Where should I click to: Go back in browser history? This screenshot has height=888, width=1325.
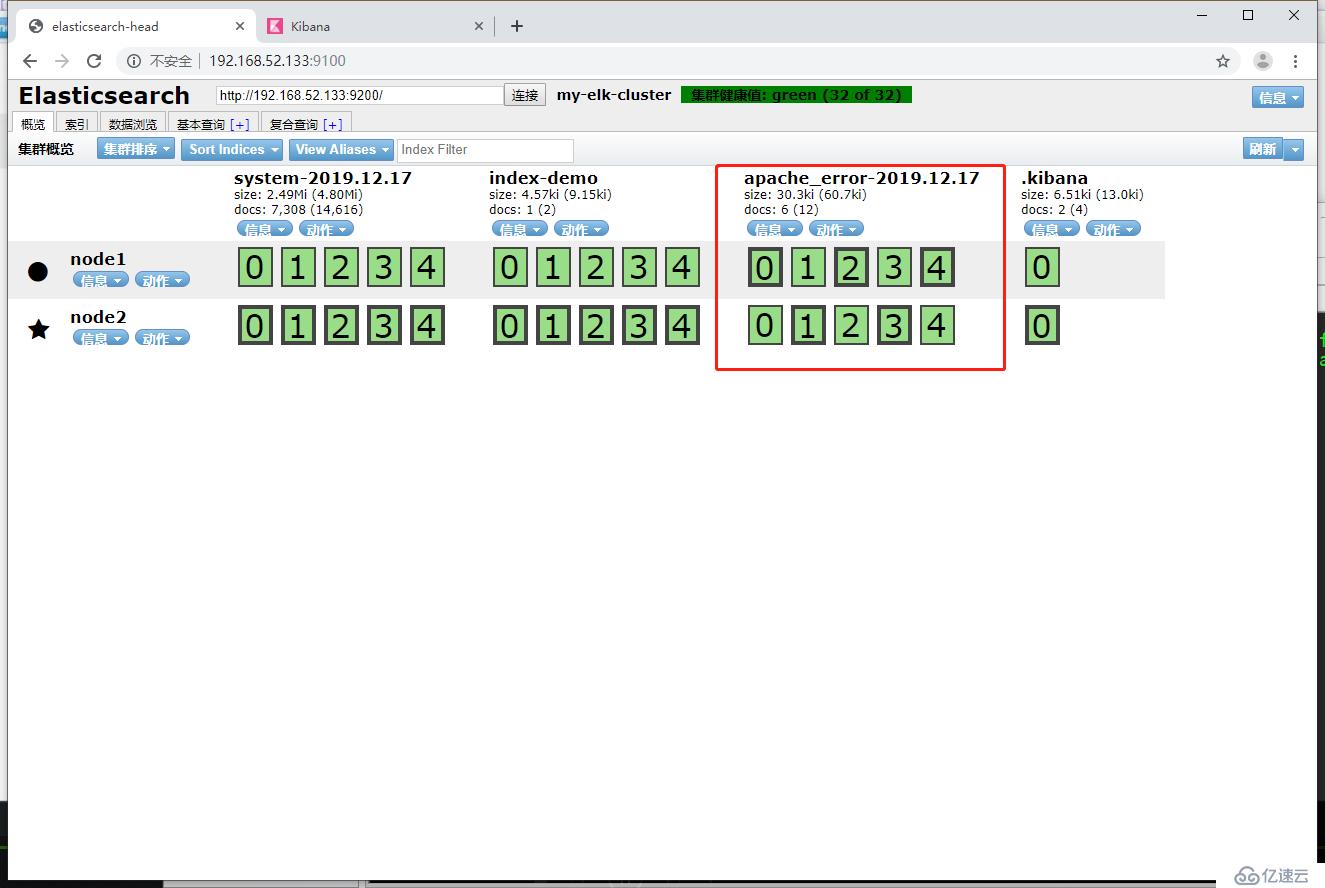tap(30, 61)
